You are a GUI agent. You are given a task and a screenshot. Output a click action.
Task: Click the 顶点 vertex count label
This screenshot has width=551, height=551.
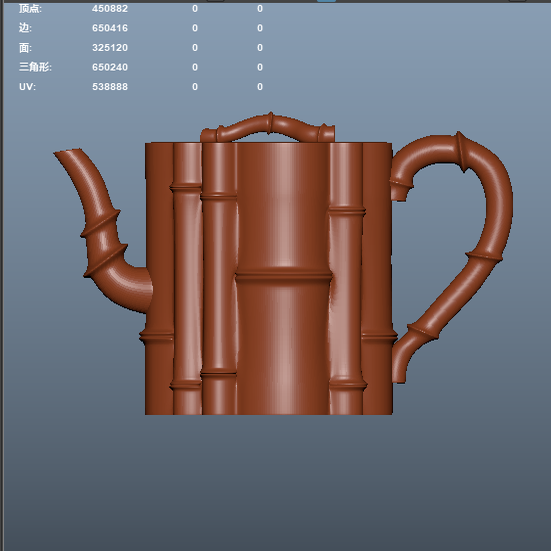point(30,8)
